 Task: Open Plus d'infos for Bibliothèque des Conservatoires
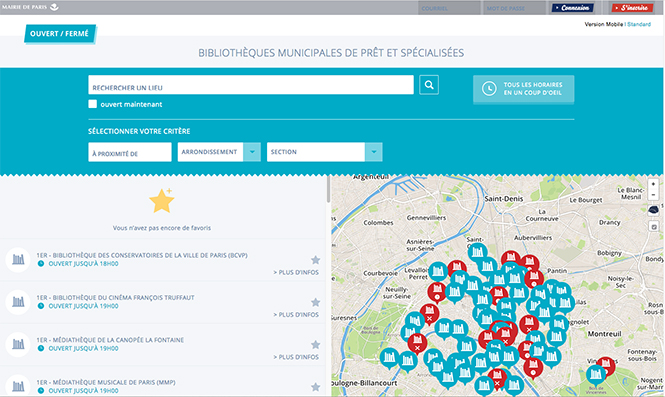pos(296,272)
